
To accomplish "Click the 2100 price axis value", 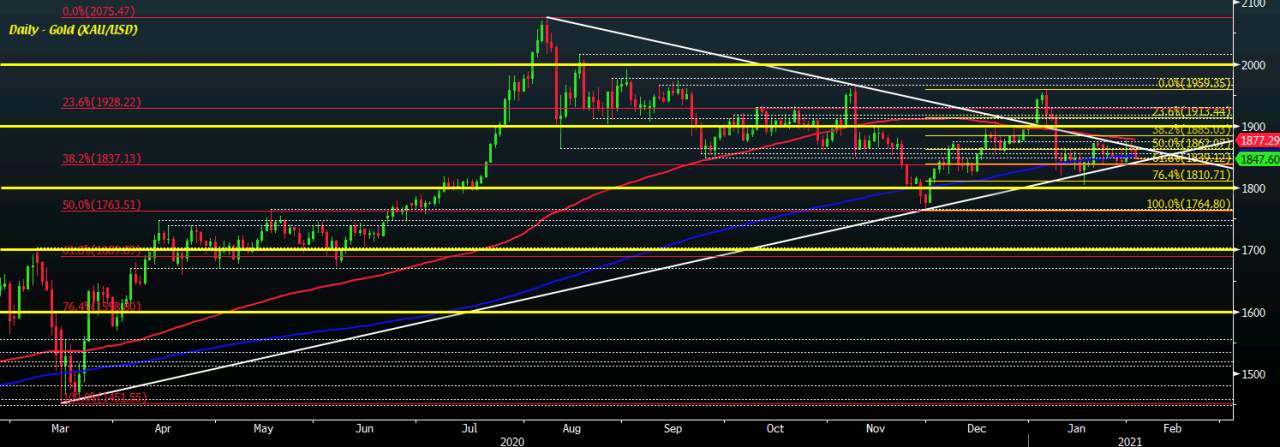I will click(x=1255, y=4).
